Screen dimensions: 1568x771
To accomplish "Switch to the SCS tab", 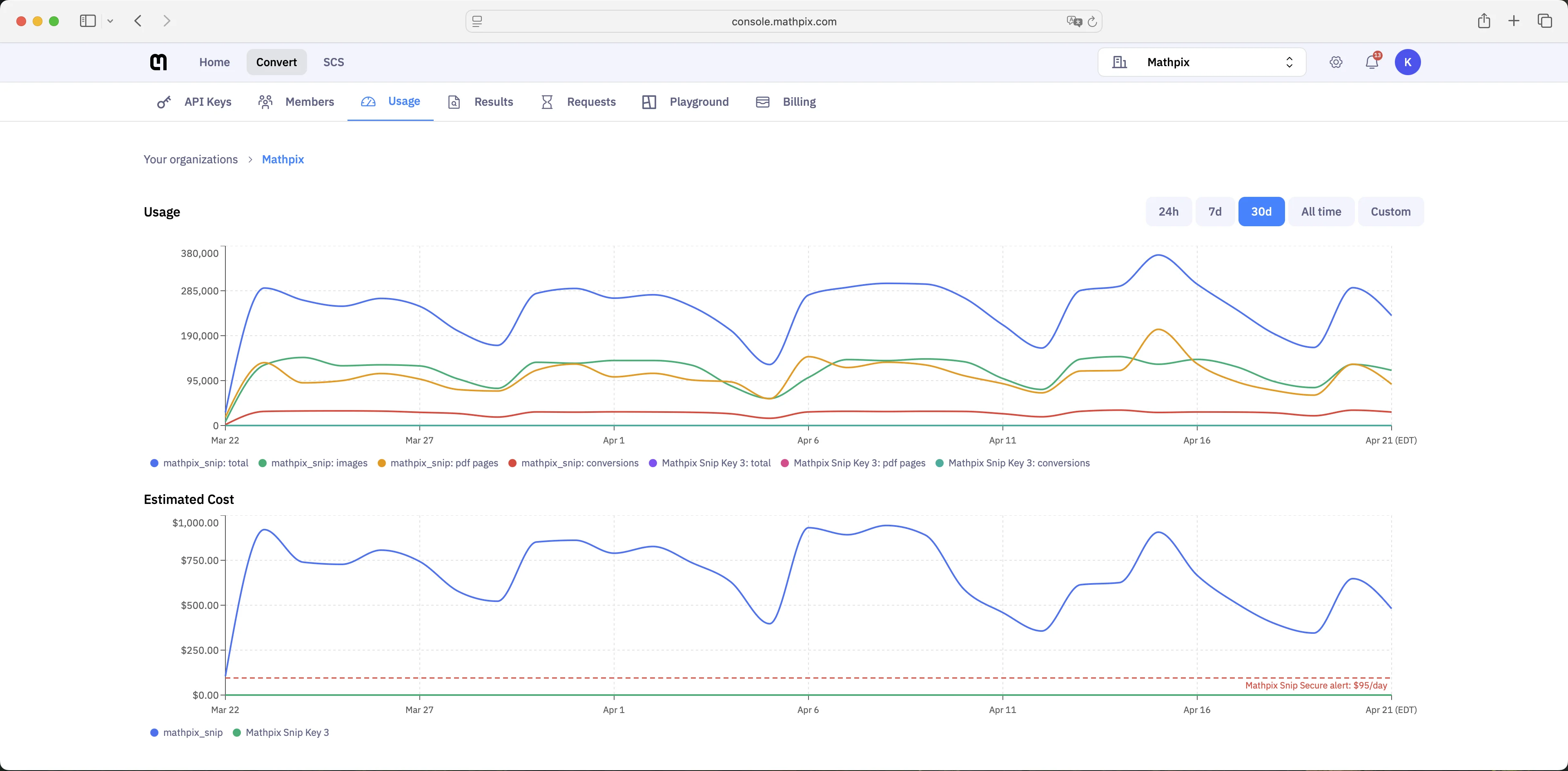I will click(334, 62).
